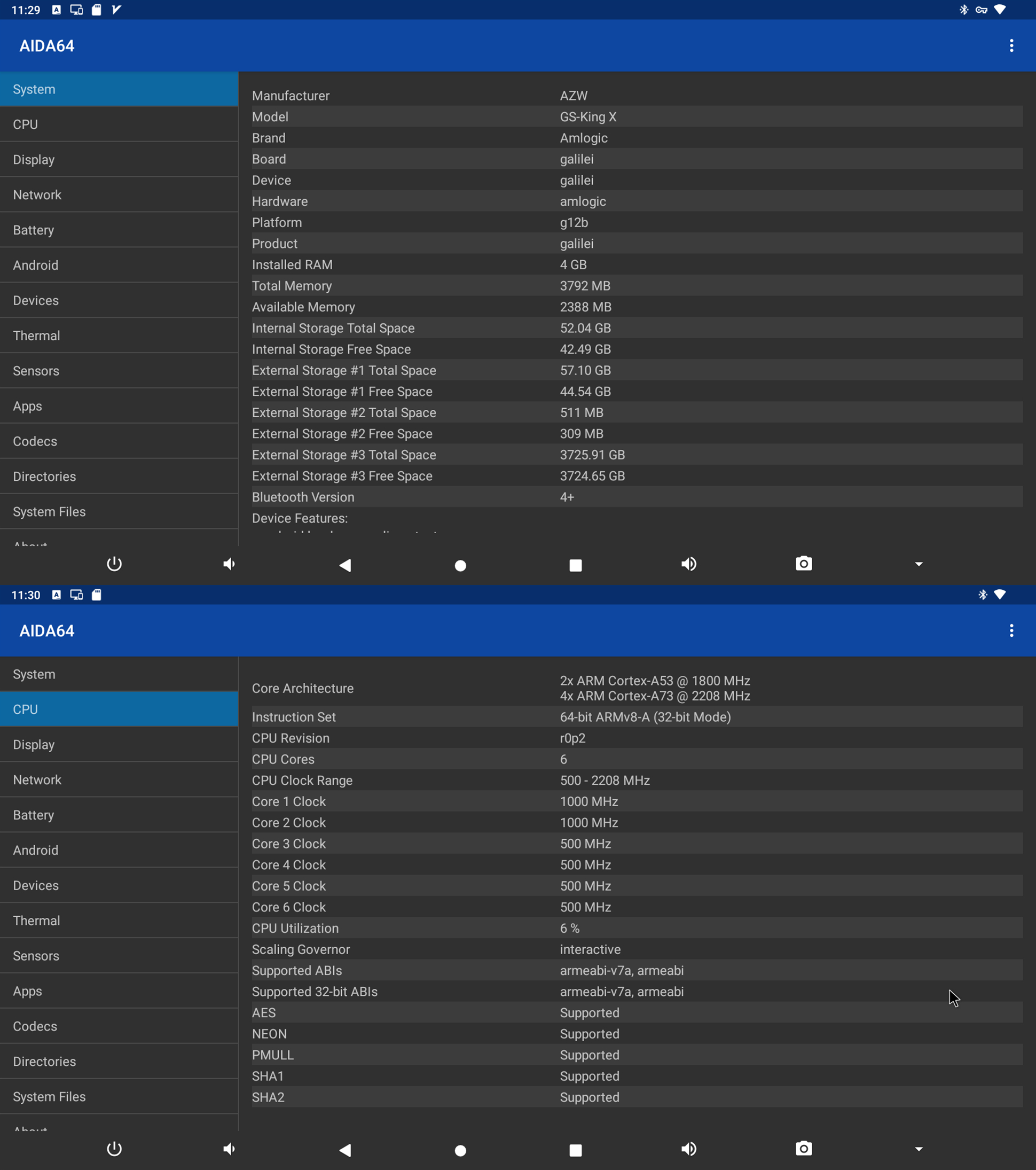Screen dimensions: 1036x1170
Task: Collapse navigation bar arrow under CPU info screen
Action: (x=919, y=1149)
